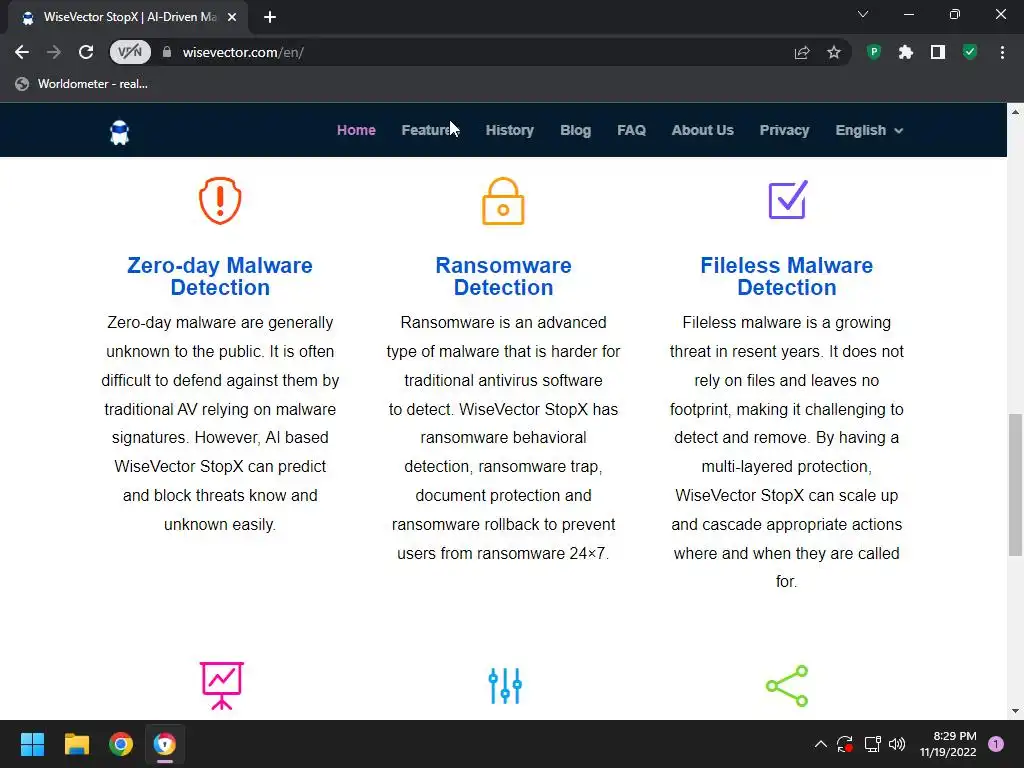The height and width of the screenshot is (768, 1024).
Task: Select the WiseVector StopX browser tab
Action: coord(128,18)
